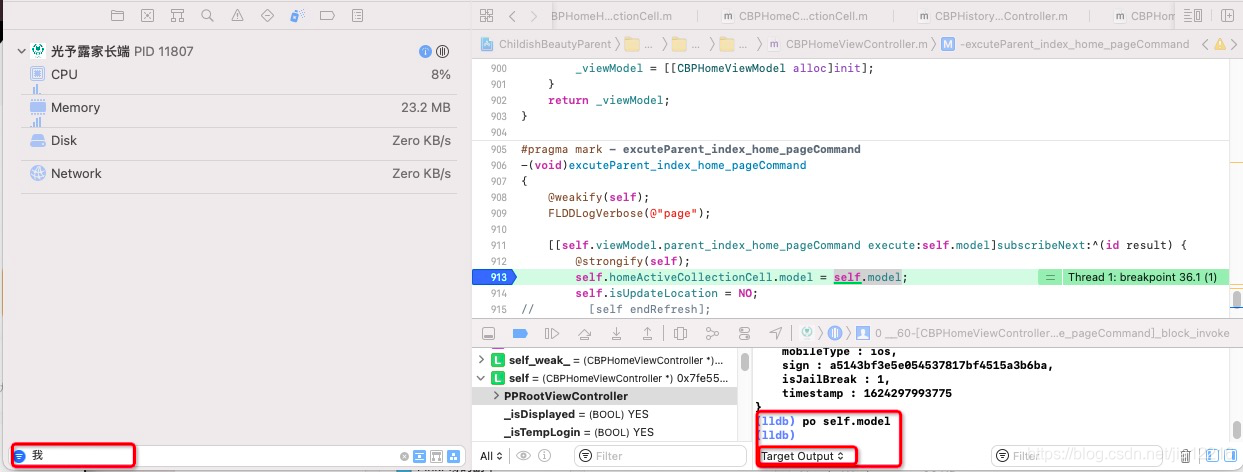
Task: Continue program execution
Action: [552, 333]
